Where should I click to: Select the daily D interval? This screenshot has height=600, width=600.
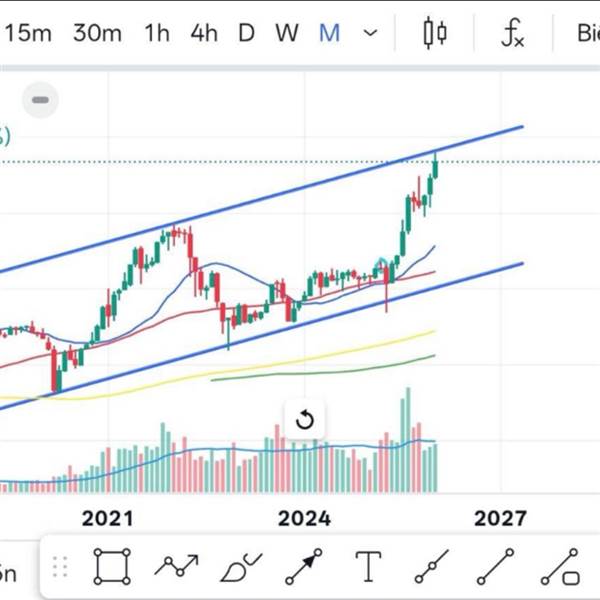(246, 33)
